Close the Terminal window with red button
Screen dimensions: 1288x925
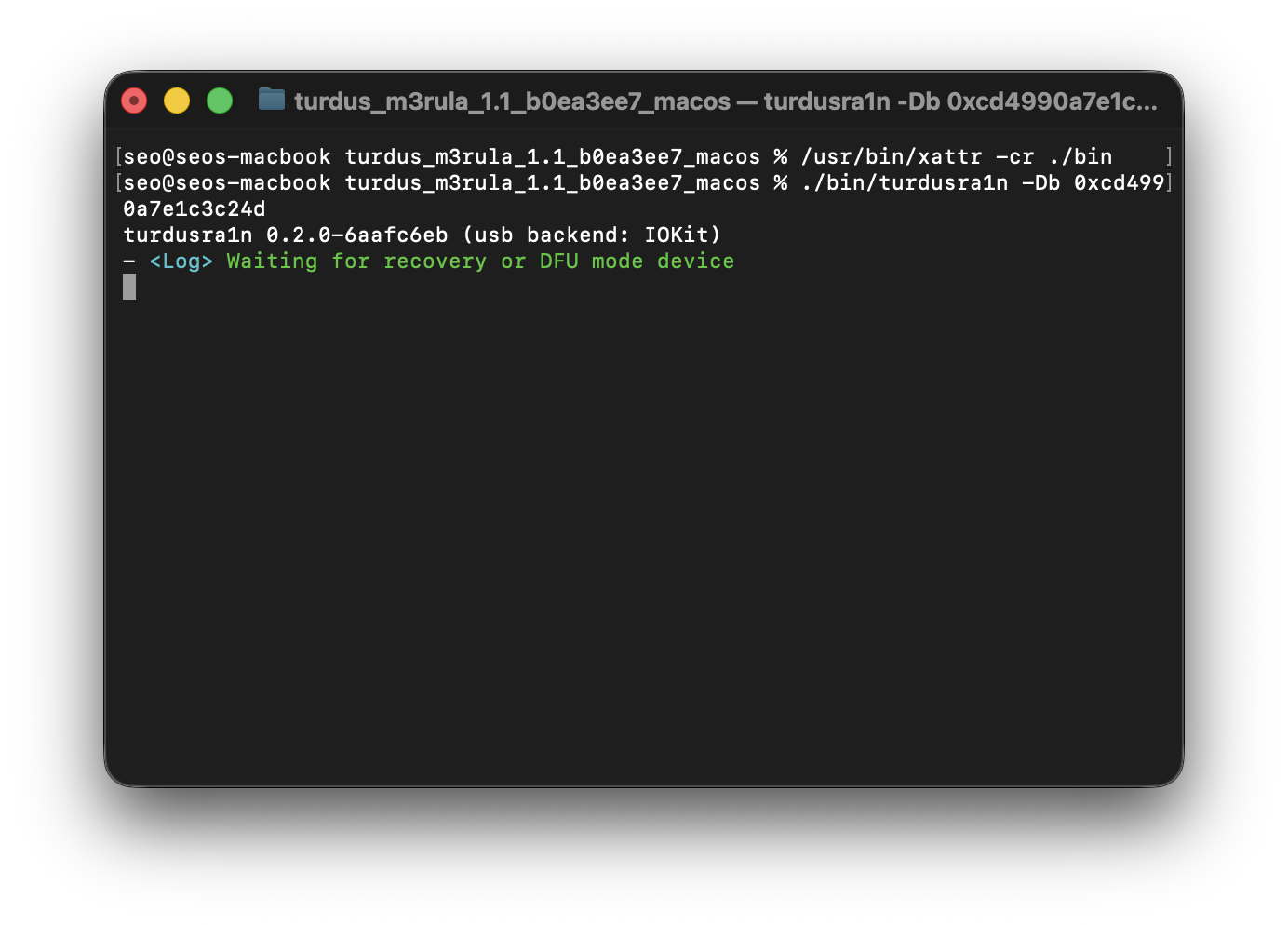(134, 101)
